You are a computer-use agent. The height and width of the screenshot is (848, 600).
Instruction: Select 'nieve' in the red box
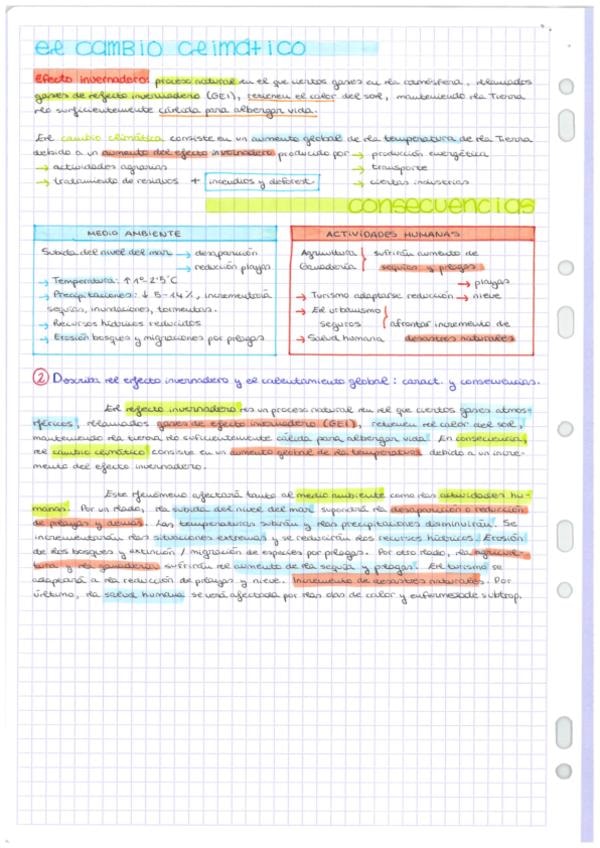tap(487, 296)
